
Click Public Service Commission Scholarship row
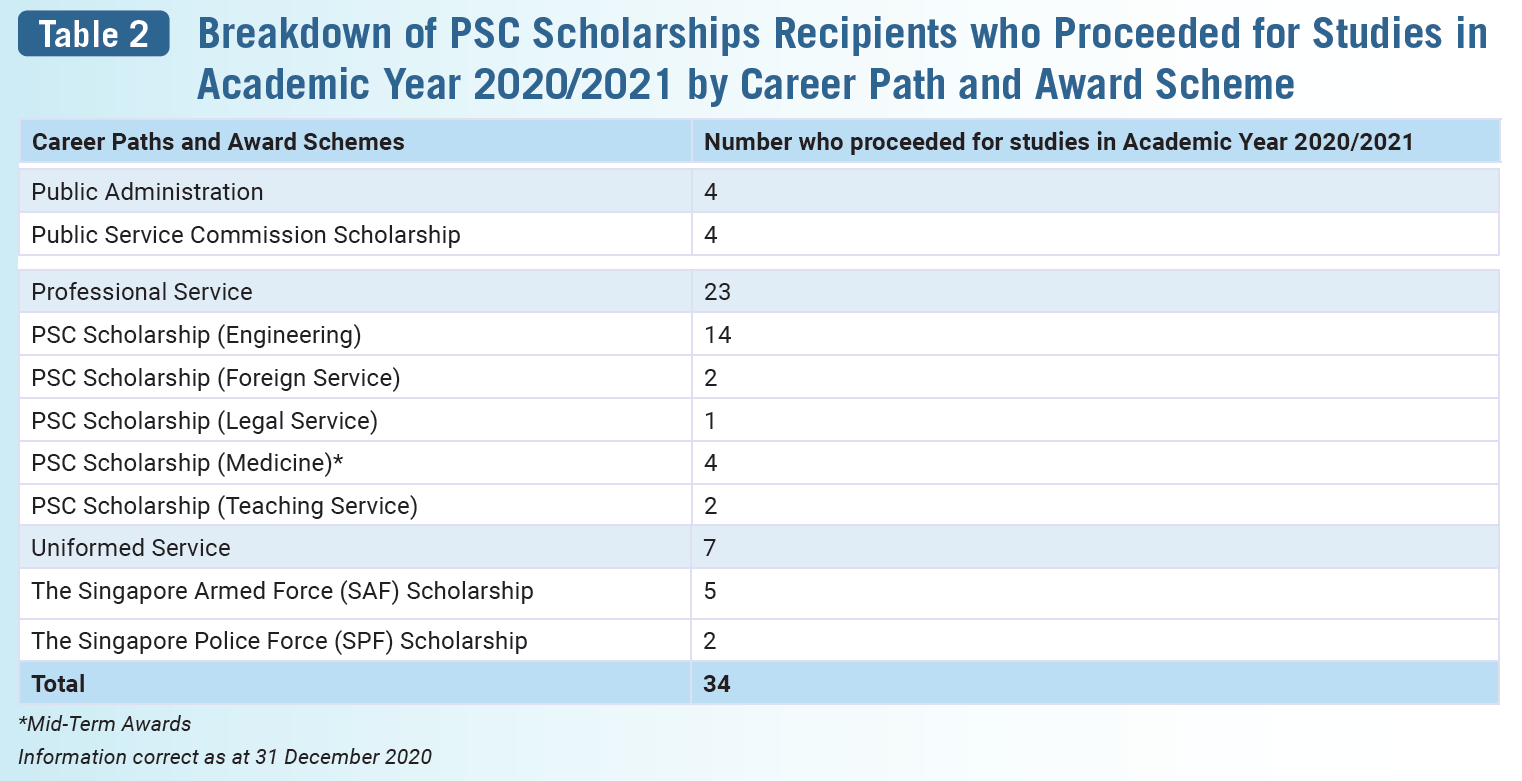point(760,234)
